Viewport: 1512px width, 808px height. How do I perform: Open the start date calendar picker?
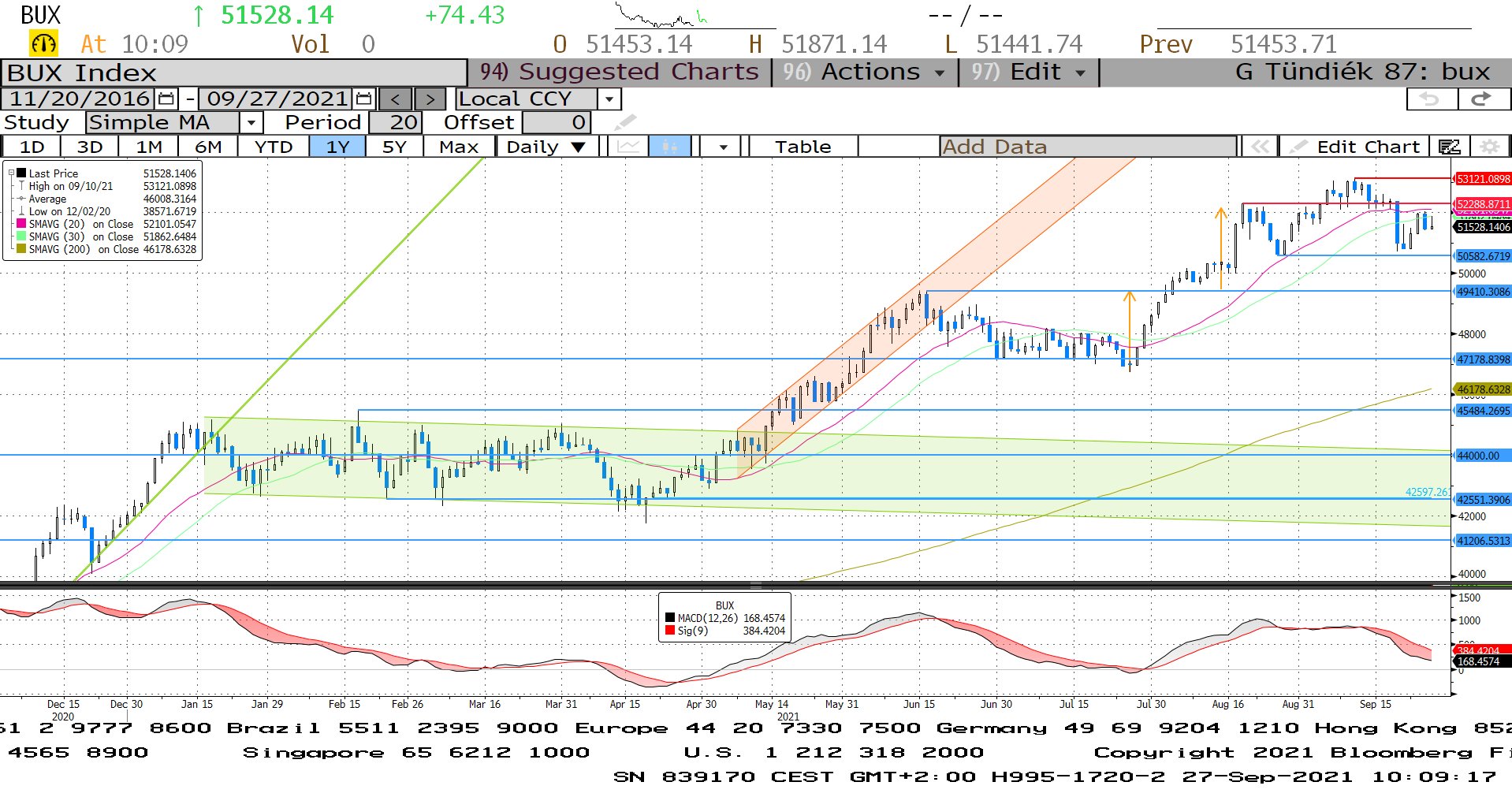click(x=166, y=99)
